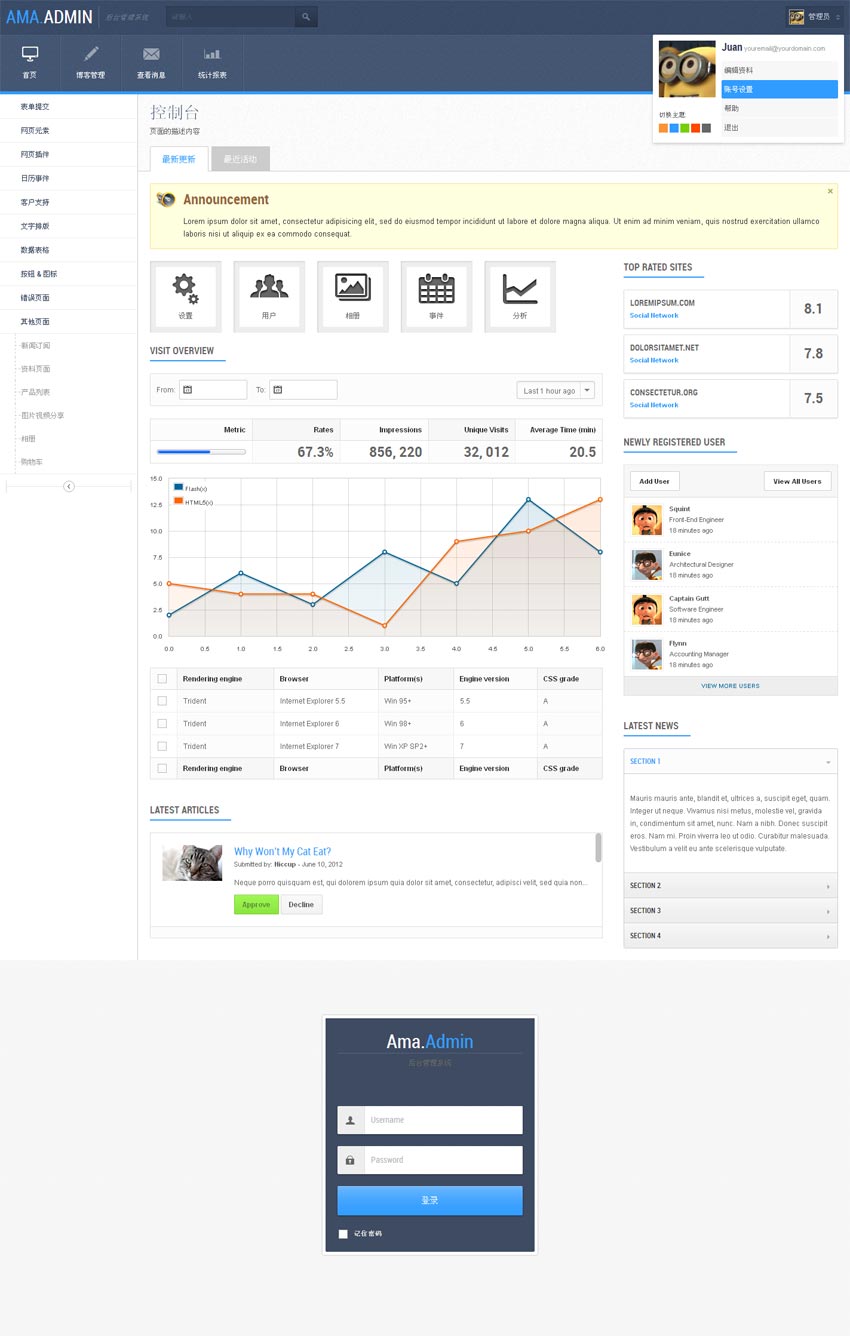Click the green Approve button
Screen dimensions: 850x1336
point(256,904)
